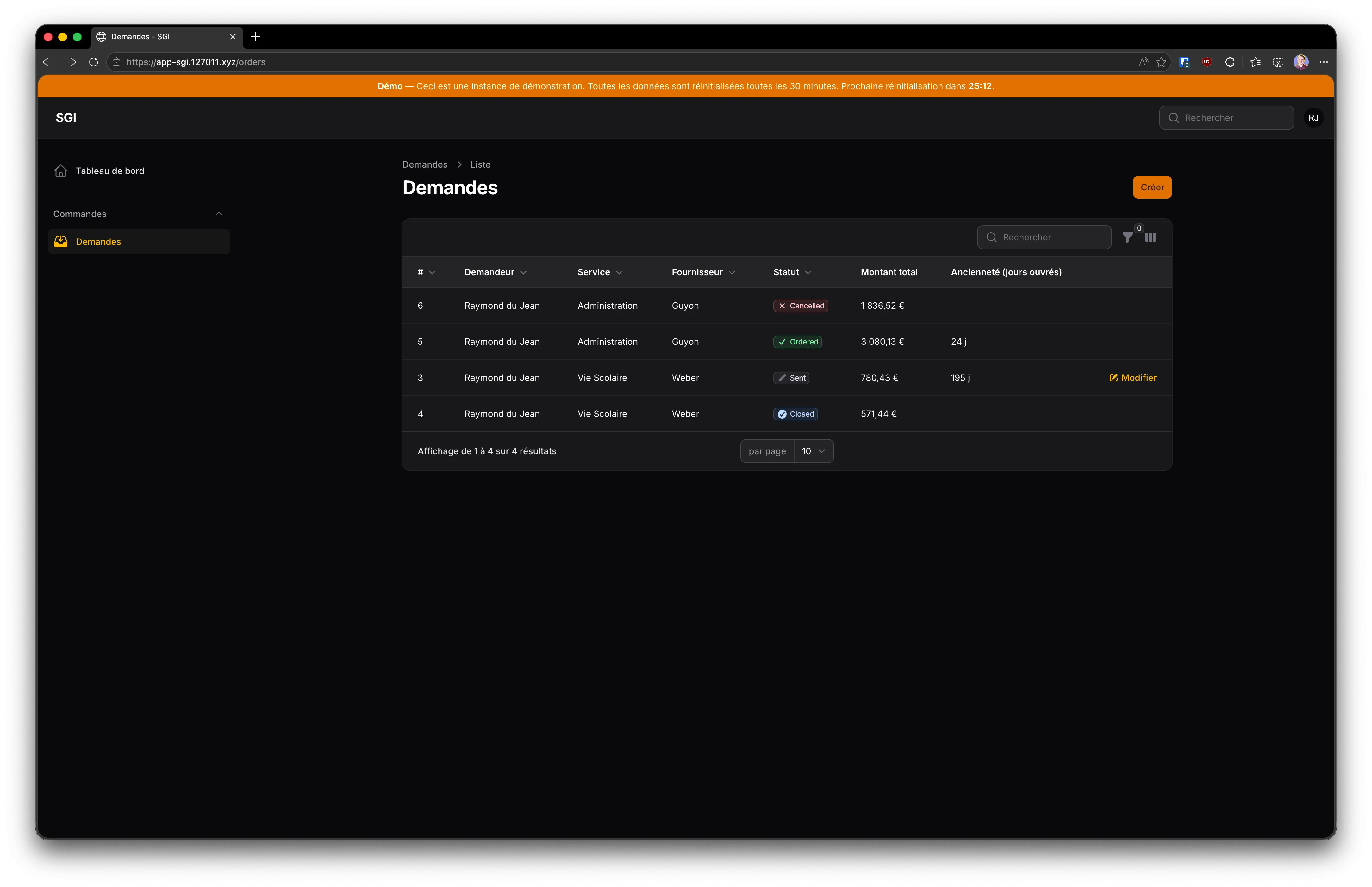
Task: Click Vie Scolaire in request 3 row
Action: click(602, 378)
